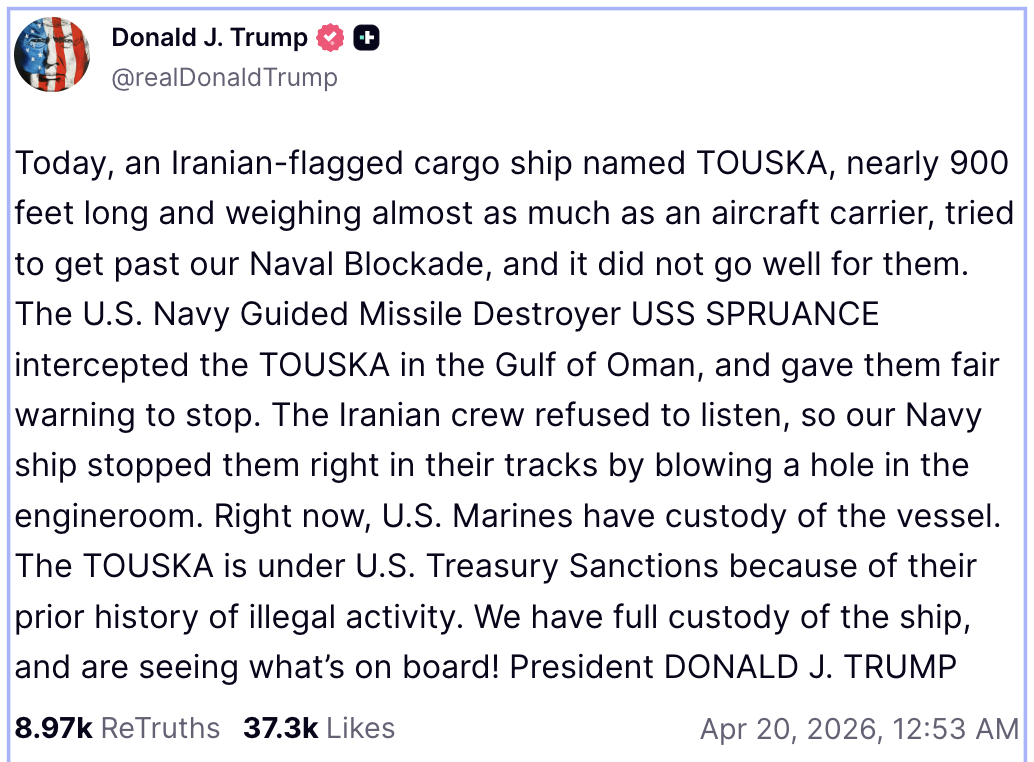
Task: Click the Likes label
Action: pyautogui.click(x=361, y=728)
